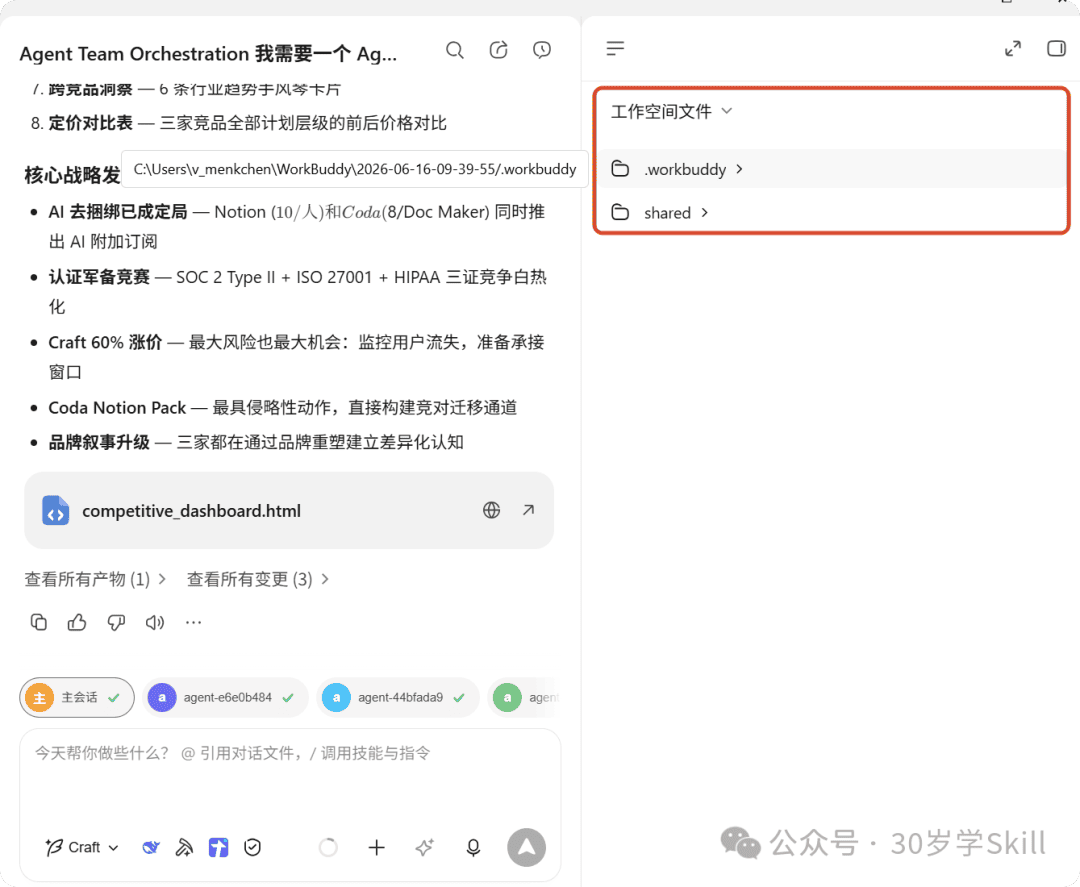Viewport: 1080px width, 887px height.
Task: Open 查看所有变更 (3) link
Action: click(x=258, y=579)
